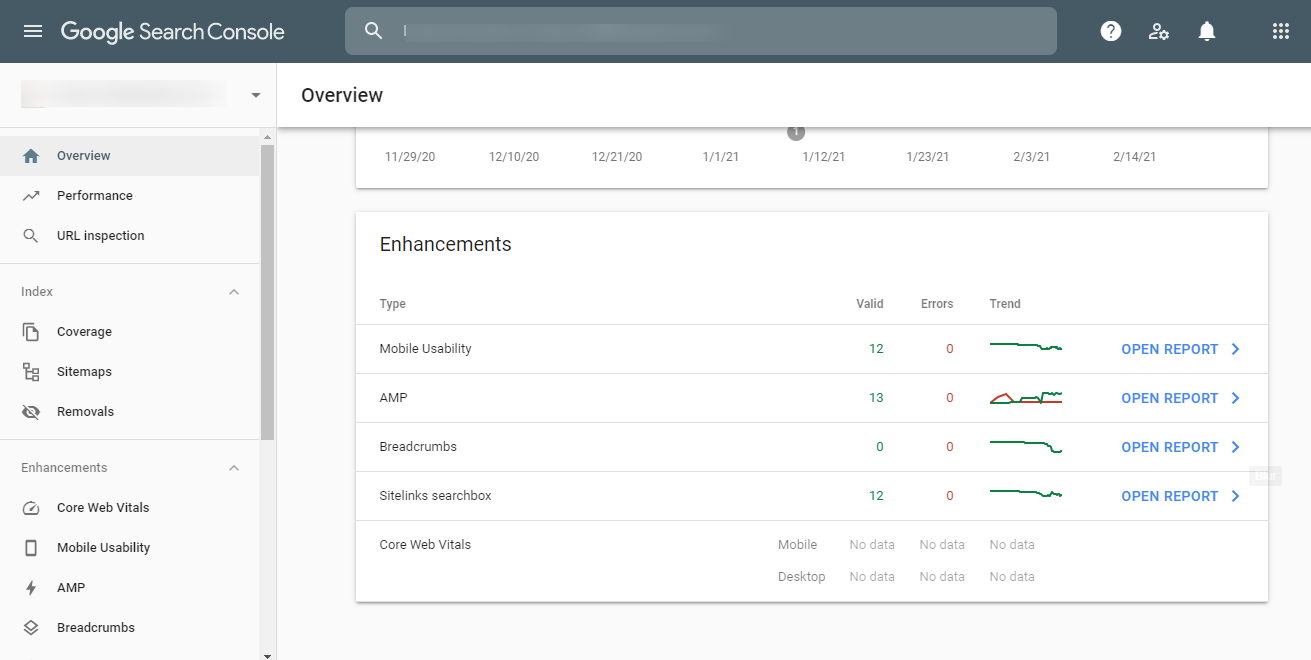The image size is (1311, 660).
Task: Select the Removals eye-slash icon
Action: pyautogui.click(x=32, y=411)
